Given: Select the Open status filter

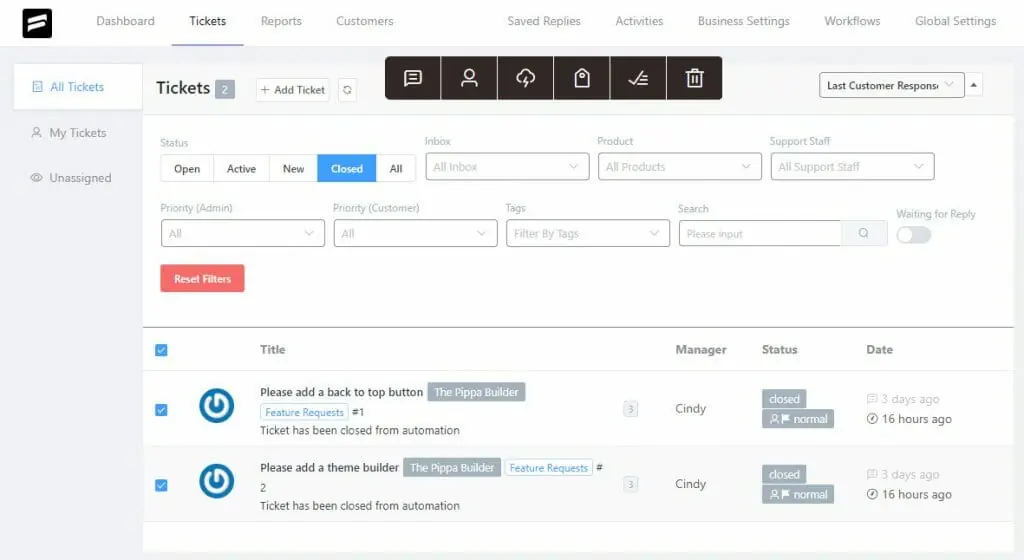Looking at the screenshot, I should (x=187, y=168).
